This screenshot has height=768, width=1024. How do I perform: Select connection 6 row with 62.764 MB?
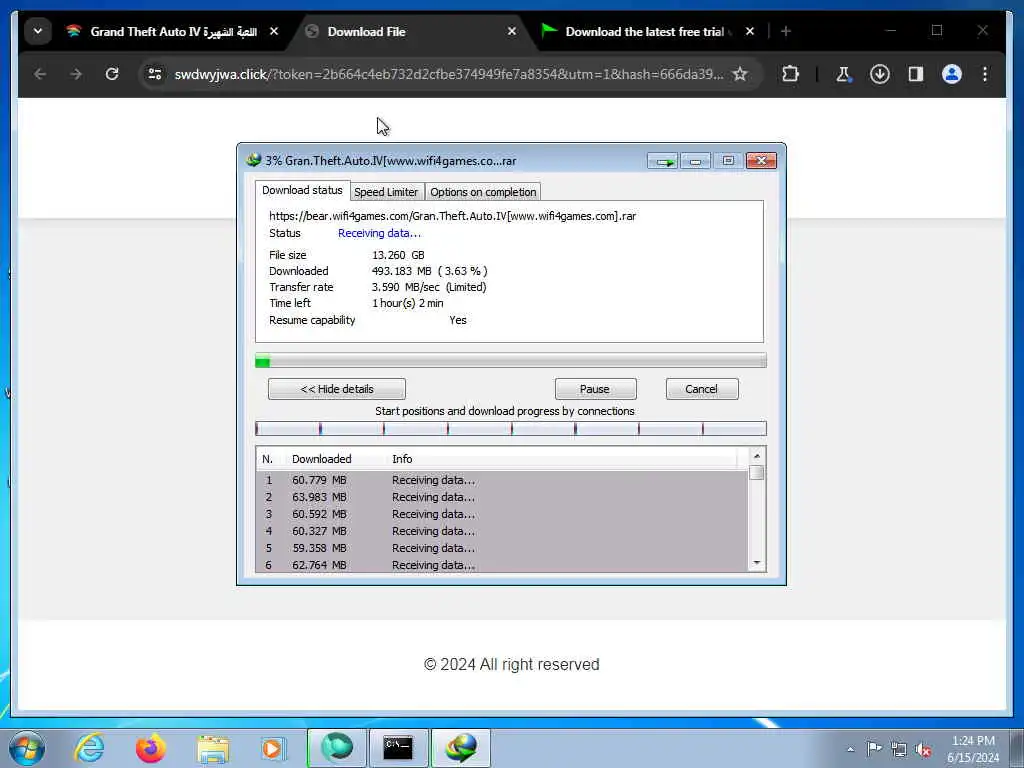[x=502, y=565]
